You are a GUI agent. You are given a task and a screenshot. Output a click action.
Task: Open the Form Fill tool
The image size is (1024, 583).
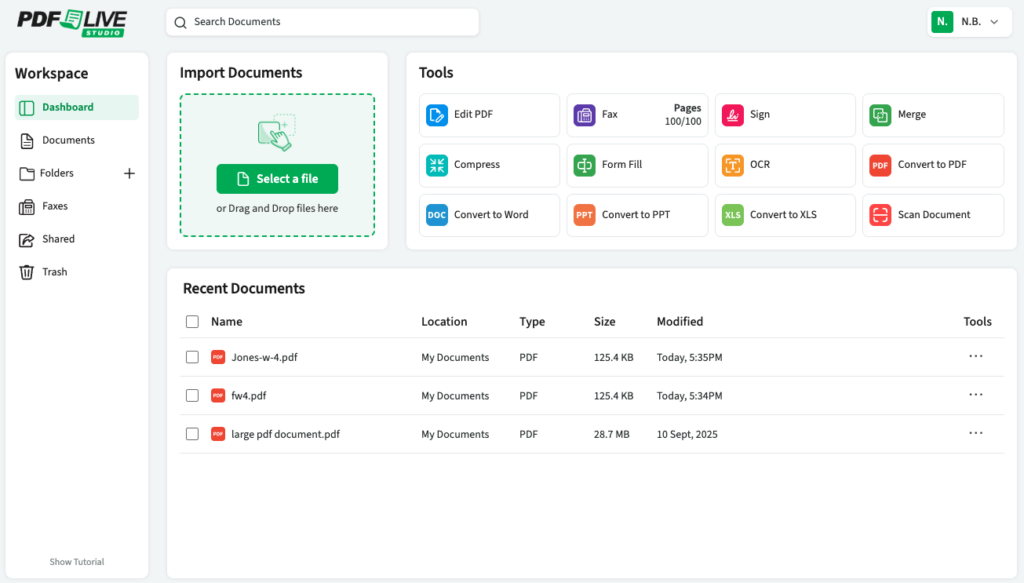637,165
